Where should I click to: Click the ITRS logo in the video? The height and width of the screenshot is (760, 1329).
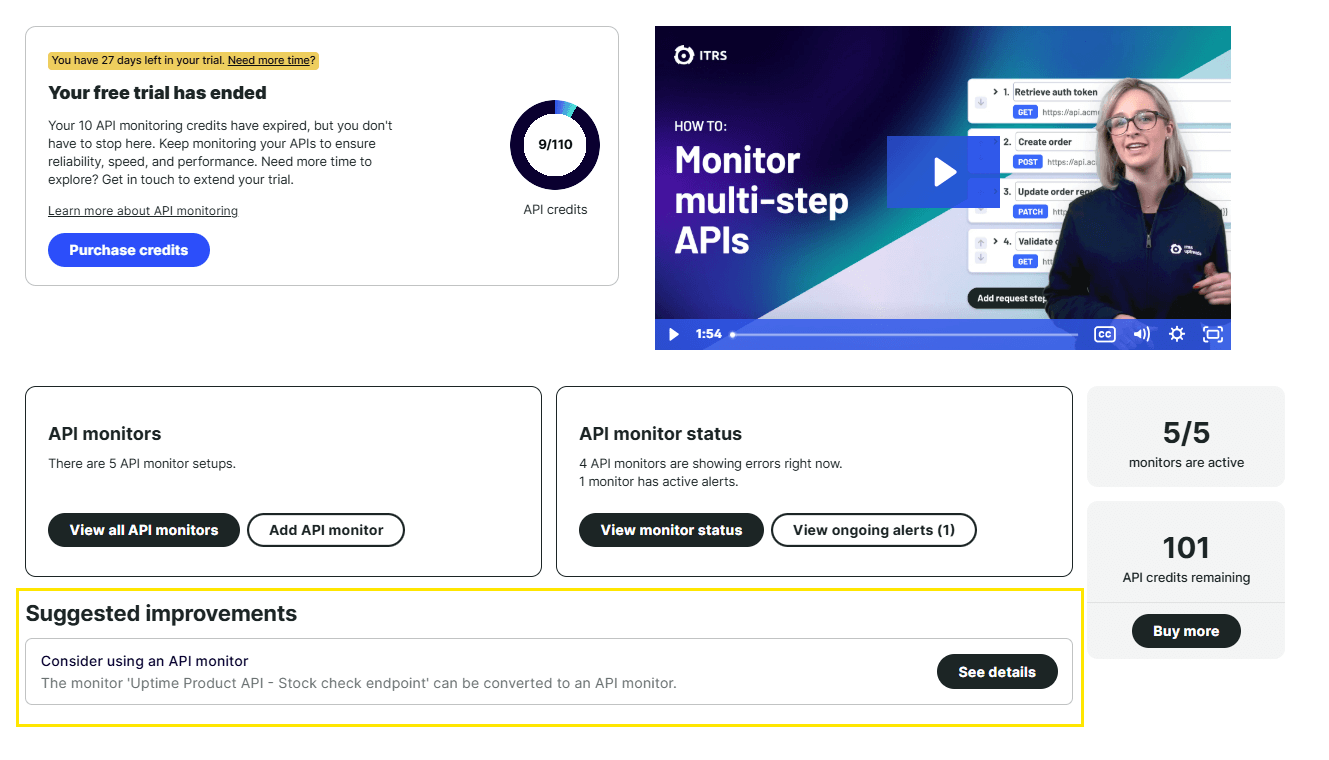pos(701,55)
